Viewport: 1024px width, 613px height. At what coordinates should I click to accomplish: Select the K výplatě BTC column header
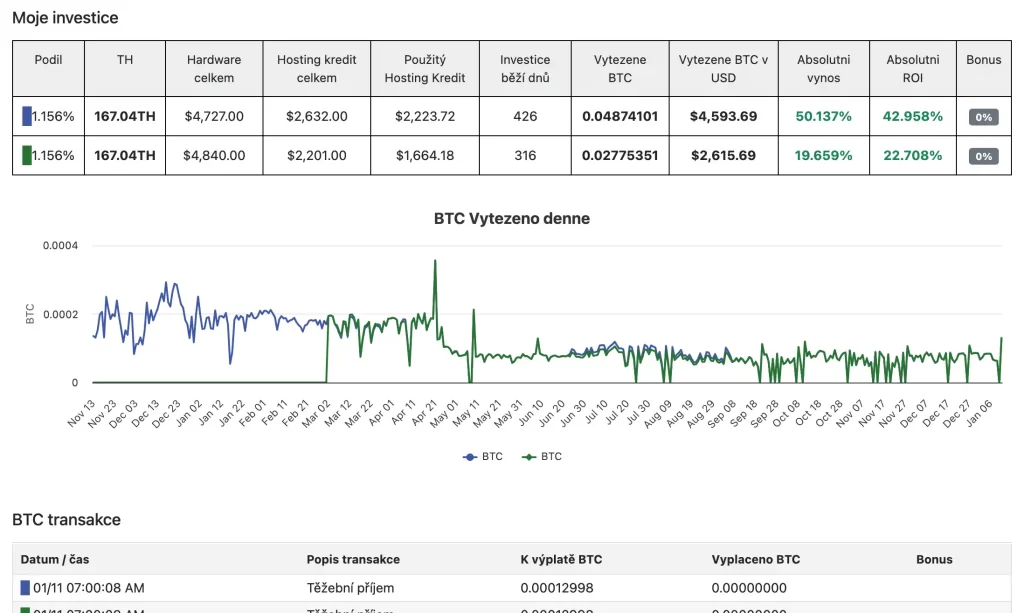[x=562, y=559]
